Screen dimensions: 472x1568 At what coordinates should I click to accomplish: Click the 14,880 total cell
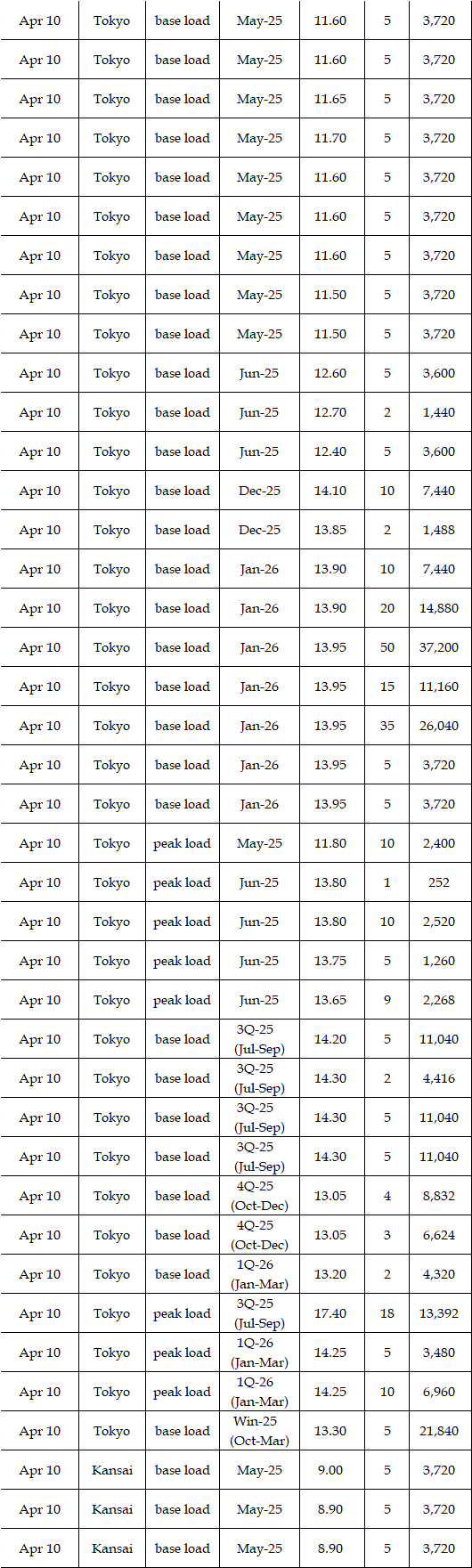pyautogui.click(x=439, y=608)
